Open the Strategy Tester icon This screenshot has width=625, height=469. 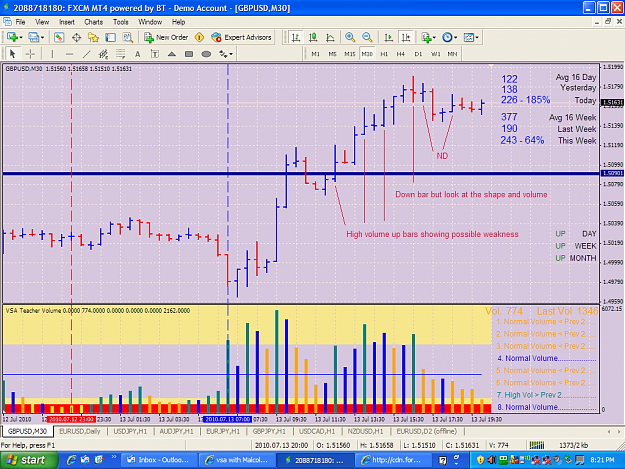128,37
